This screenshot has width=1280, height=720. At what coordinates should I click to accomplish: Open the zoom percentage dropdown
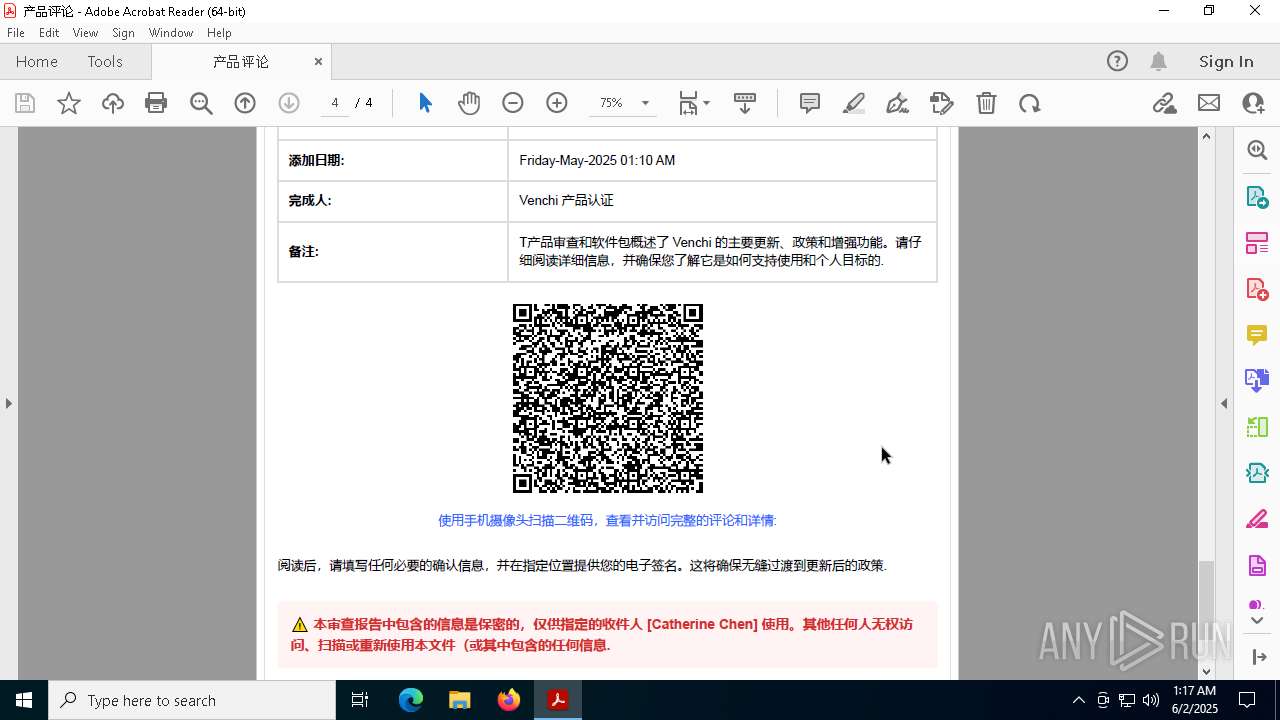[645, 103]
